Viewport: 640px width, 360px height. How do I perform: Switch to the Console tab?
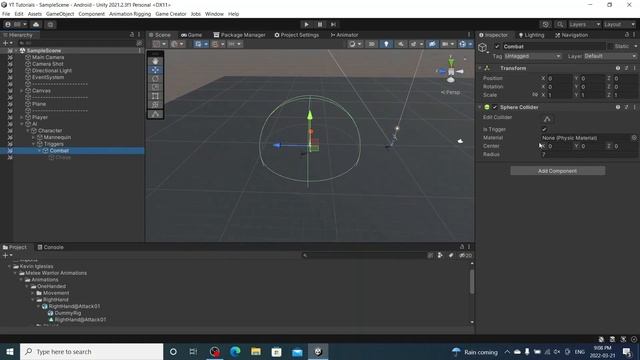[x=51, y=247]
